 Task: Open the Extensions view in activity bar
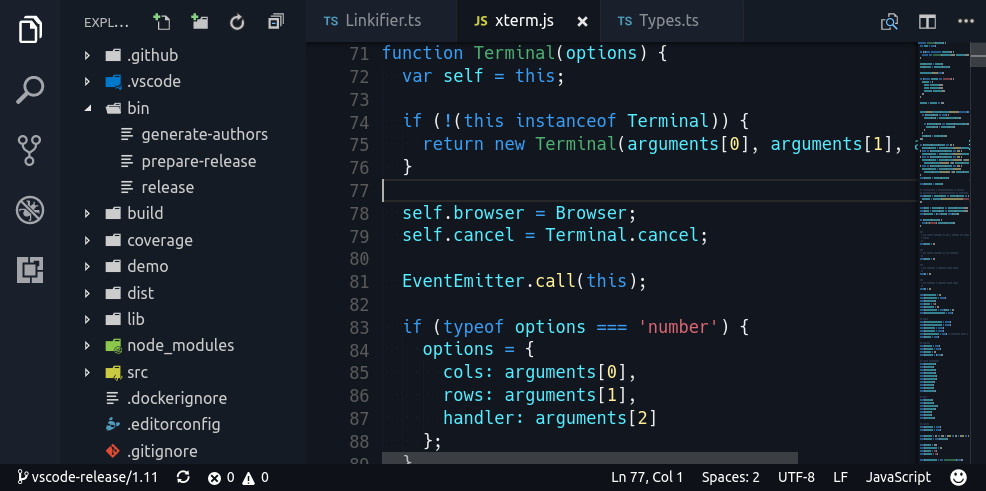tap(30, 269)
